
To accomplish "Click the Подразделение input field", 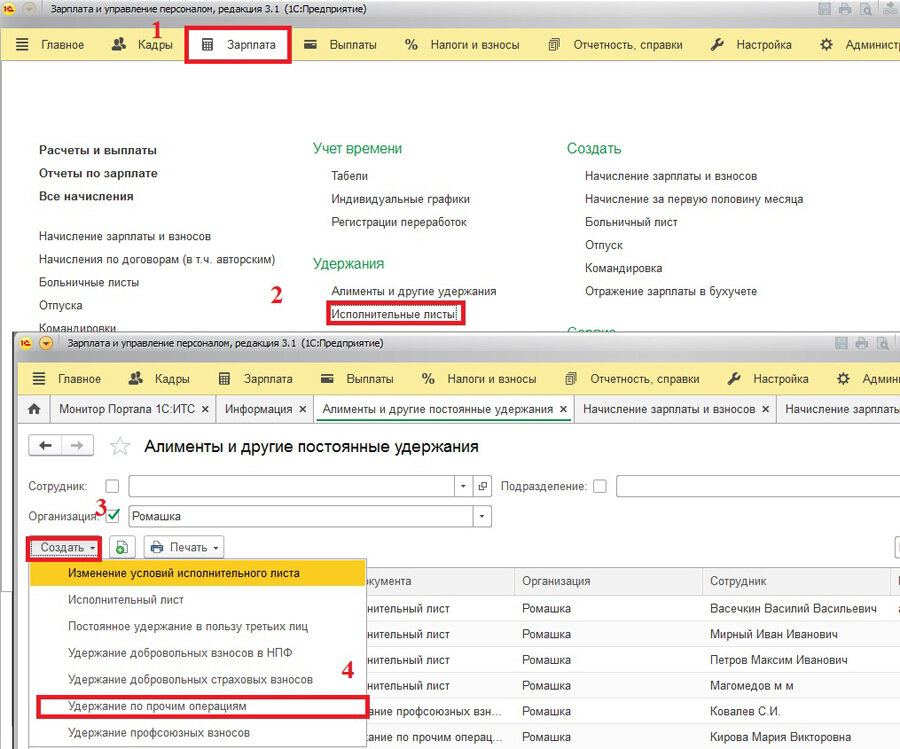I will click(x=758, y=486).
